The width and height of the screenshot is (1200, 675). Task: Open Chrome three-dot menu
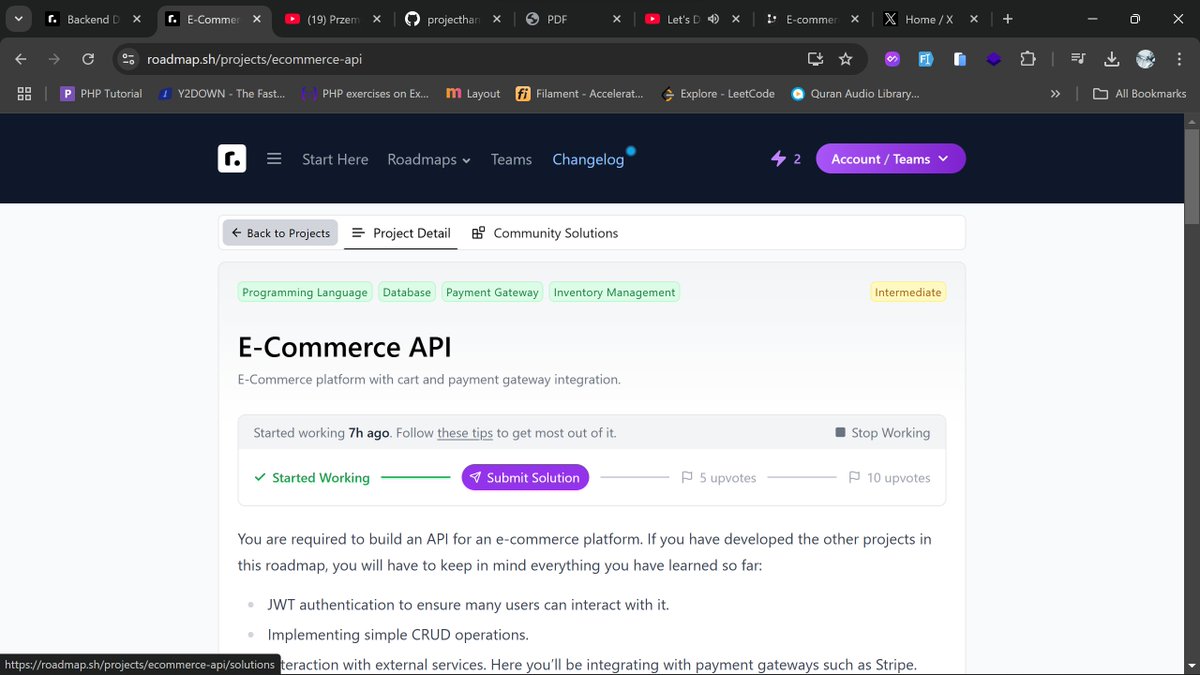1179,59
